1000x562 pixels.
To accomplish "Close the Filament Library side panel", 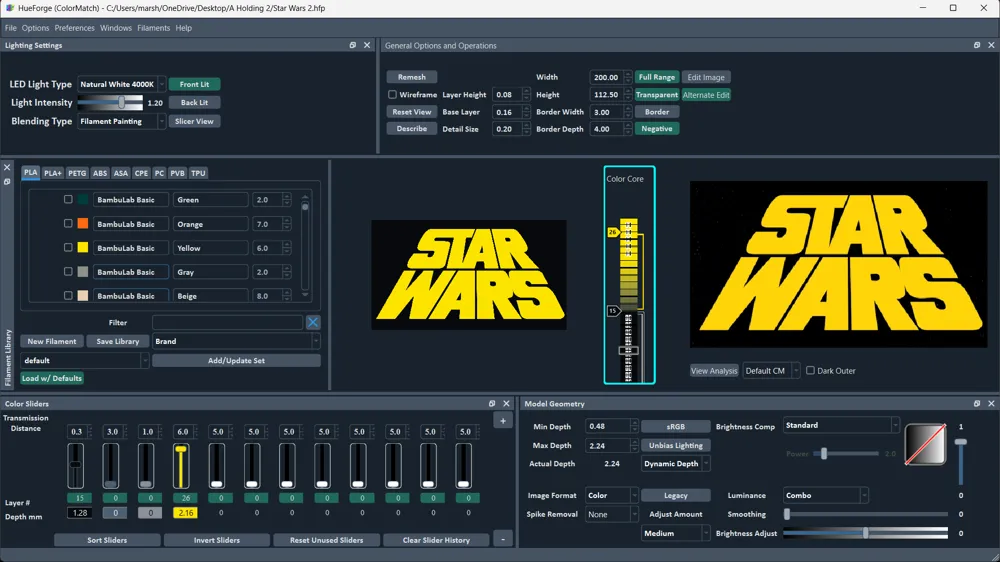I will tap(7, 168).
